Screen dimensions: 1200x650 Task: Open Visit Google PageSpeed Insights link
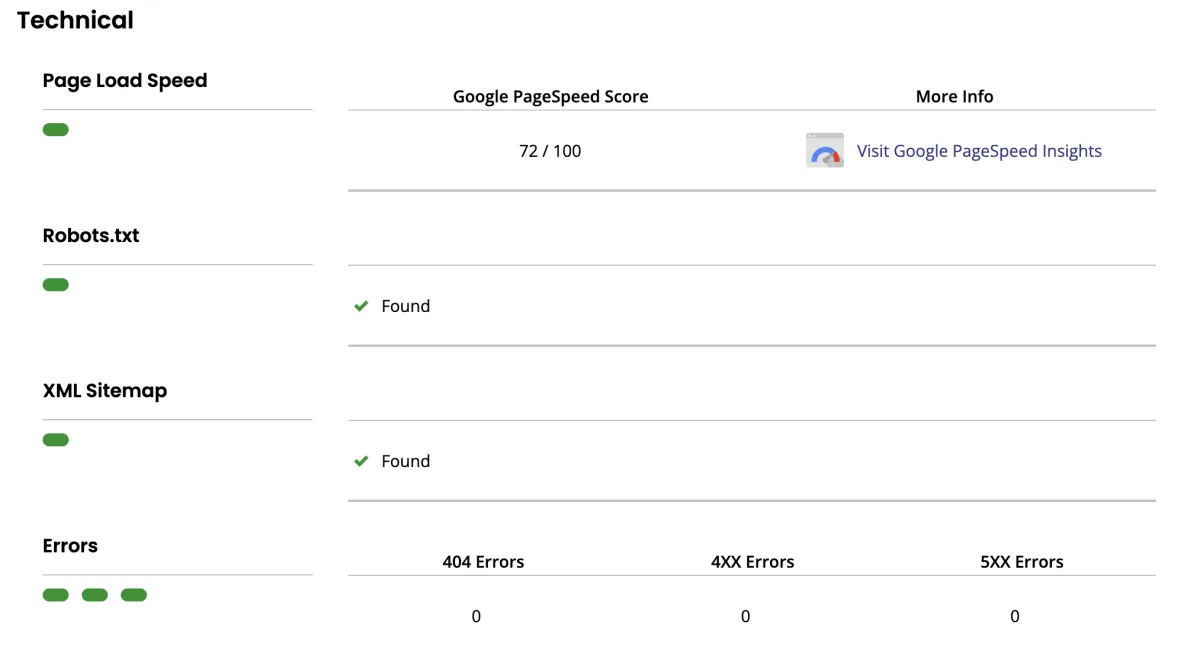click(979, 151)
